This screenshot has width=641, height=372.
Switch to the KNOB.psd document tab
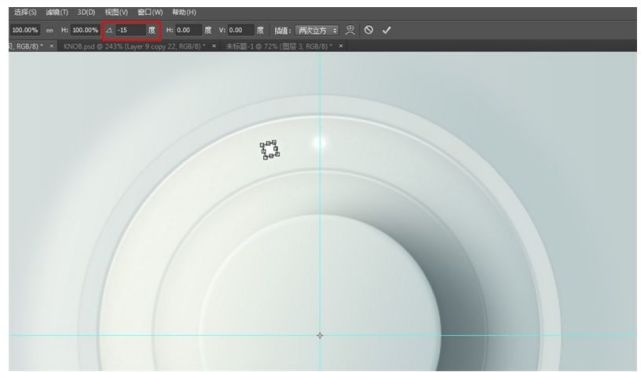point(134,46)
